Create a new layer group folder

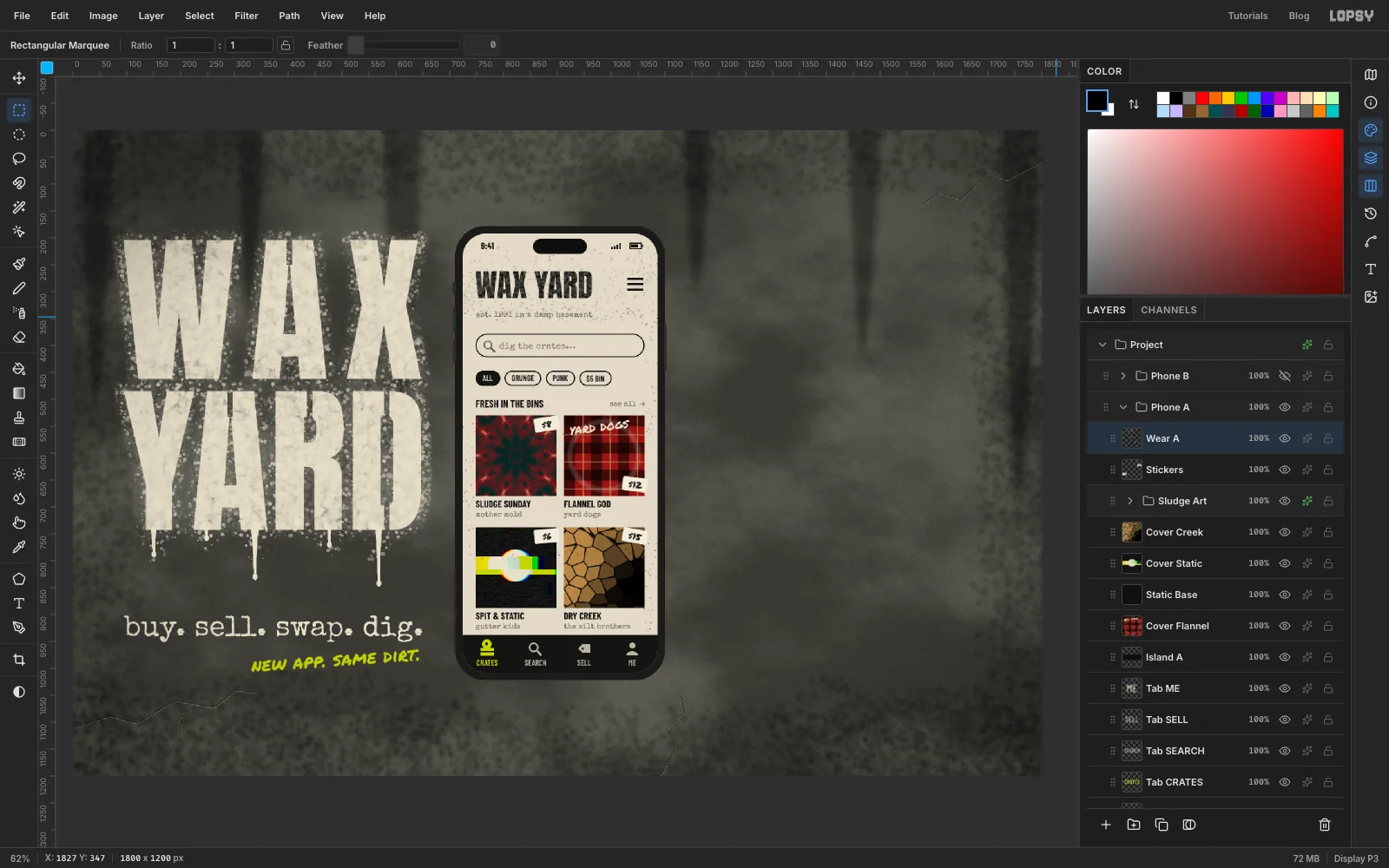coord(1134,825)
